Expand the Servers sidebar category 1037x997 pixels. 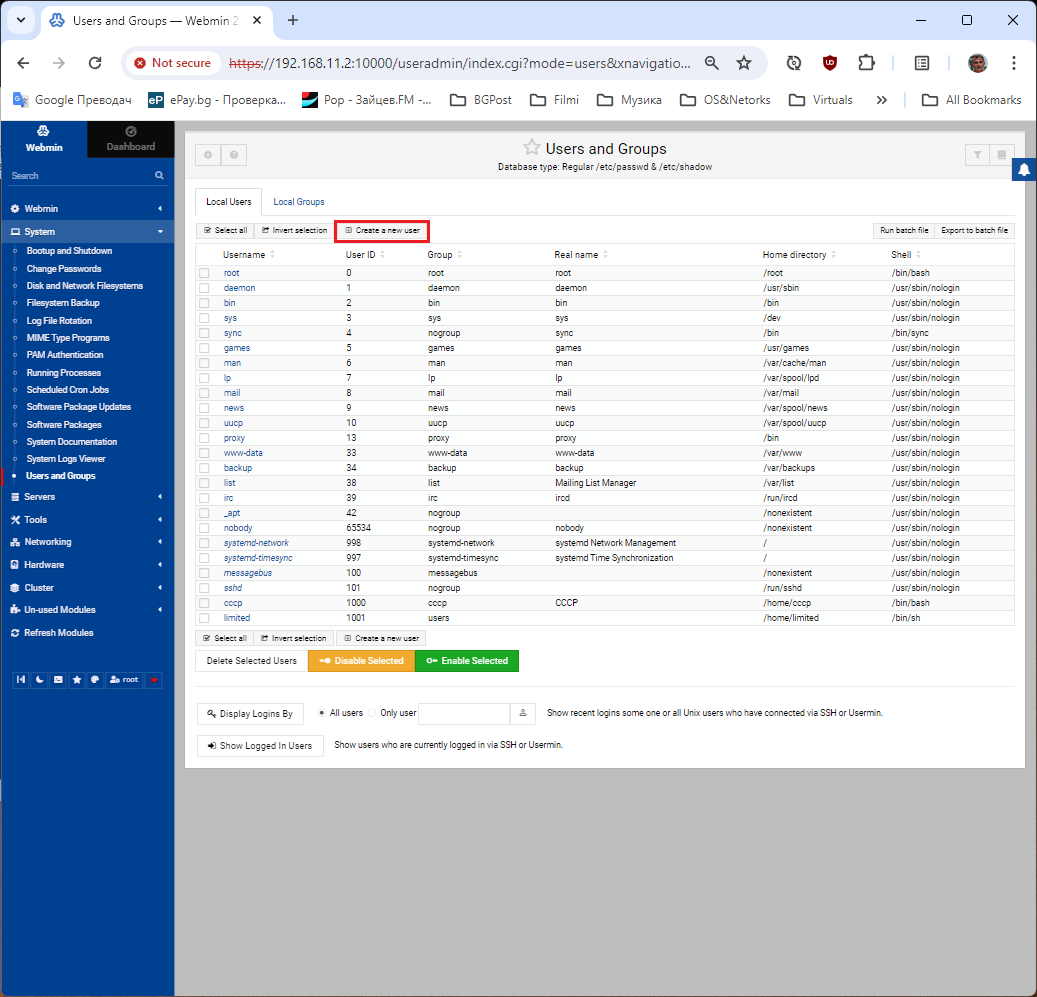[x=87, y=497]
